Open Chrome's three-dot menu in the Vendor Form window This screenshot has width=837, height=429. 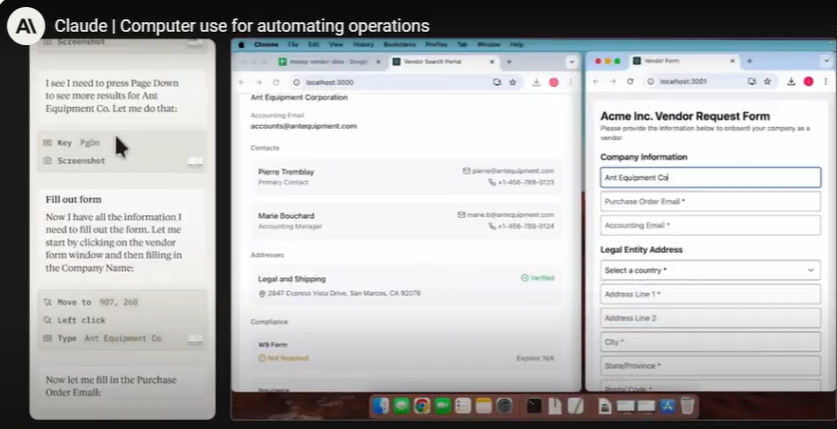tap(826, 81)
